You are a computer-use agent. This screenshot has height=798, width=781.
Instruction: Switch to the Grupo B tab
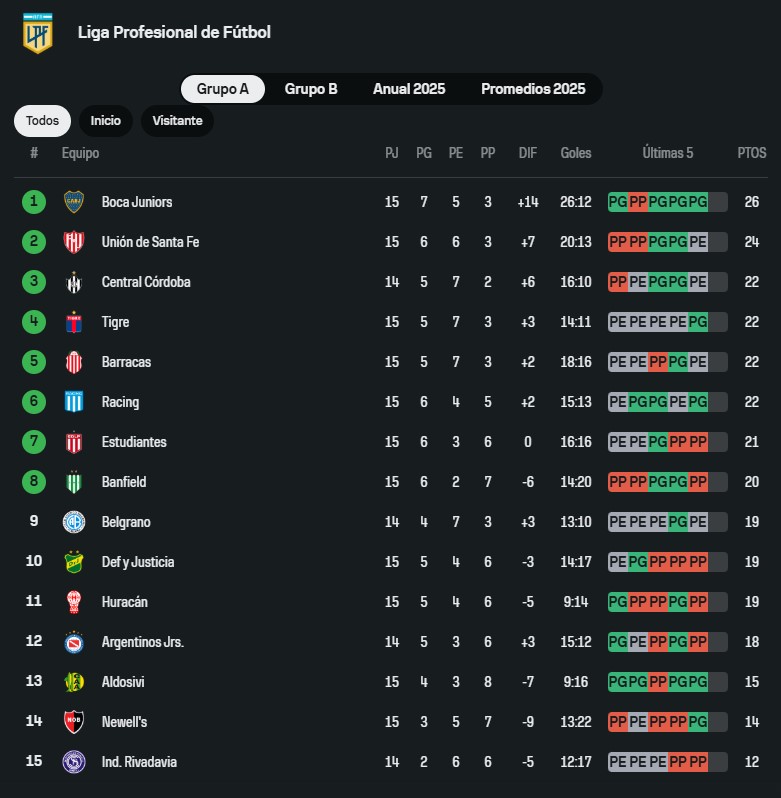click(311, 89)
